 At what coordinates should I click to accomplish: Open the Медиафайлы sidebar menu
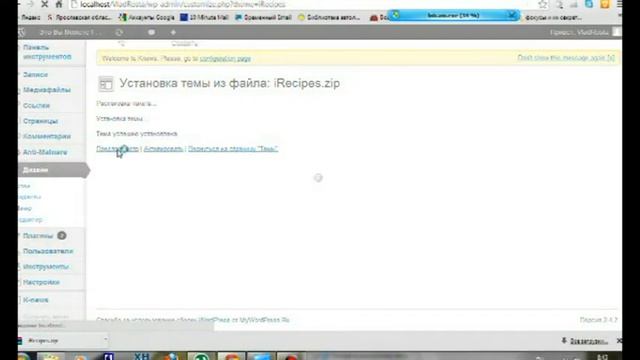tap(47, 90)
